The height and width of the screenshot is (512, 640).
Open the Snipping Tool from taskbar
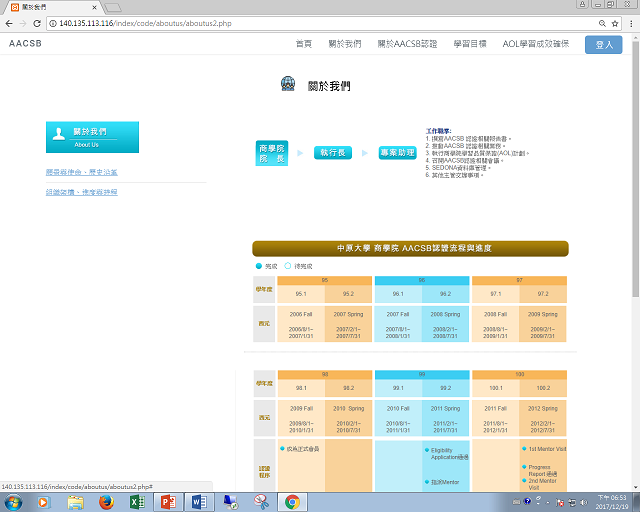[262, 502]
